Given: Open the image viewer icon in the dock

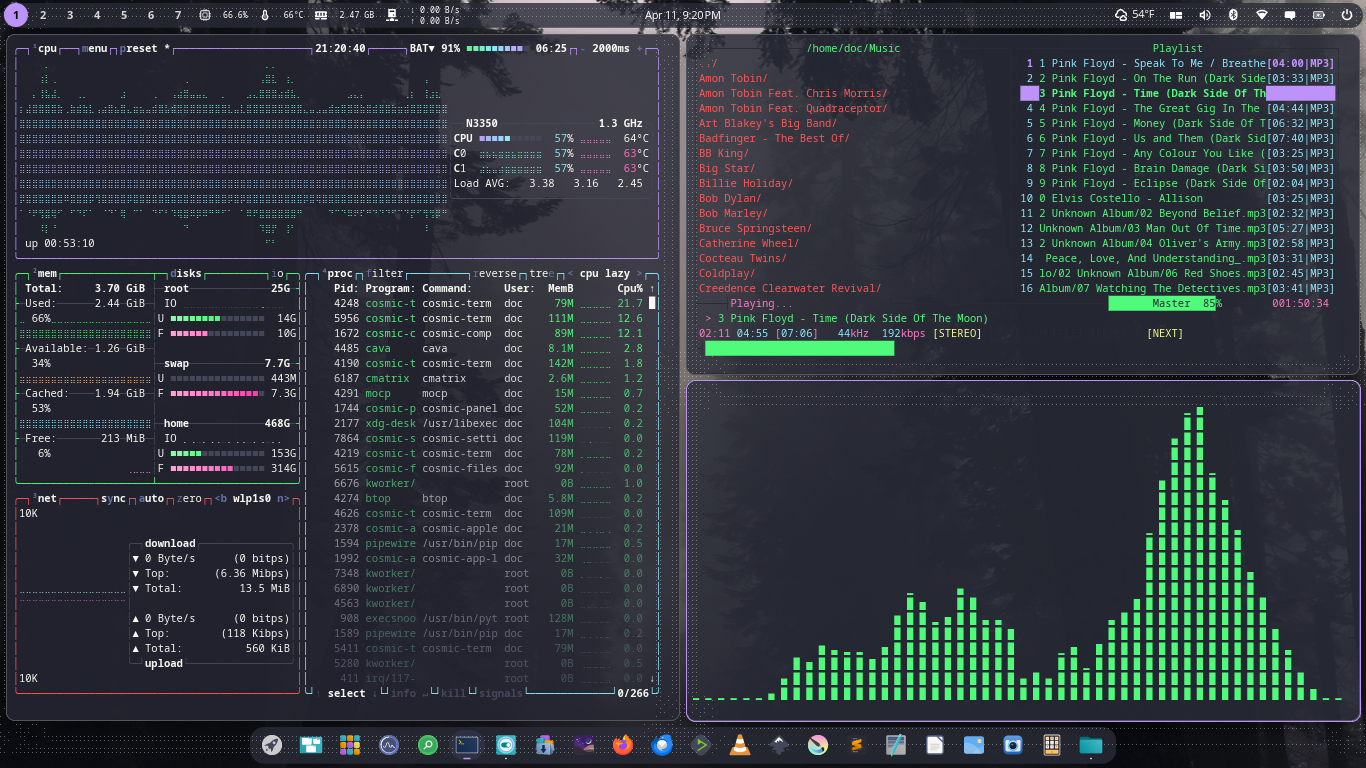Looking at the screenshot, I should pyautogui.click(x=974, y=745).
